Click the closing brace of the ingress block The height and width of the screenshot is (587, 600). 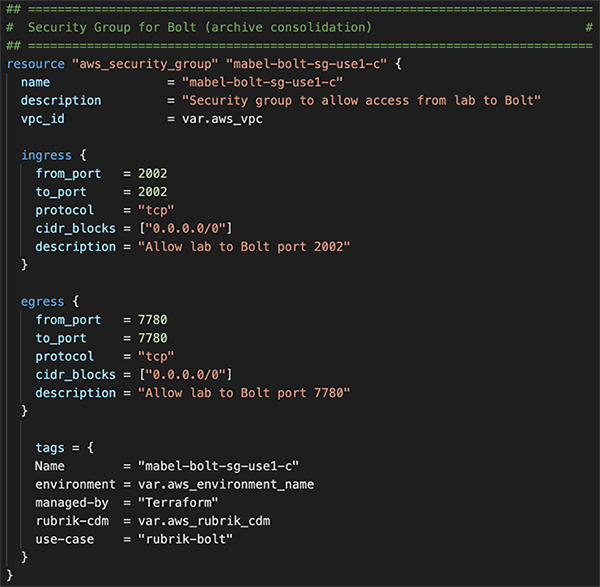point(24,265)
